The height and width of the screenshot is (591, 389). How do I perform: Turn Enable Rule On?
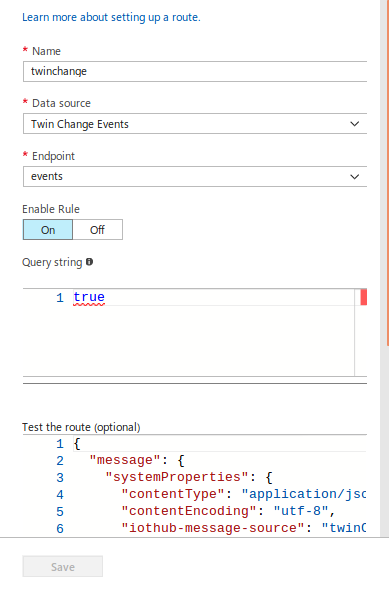tap(48, 230)
